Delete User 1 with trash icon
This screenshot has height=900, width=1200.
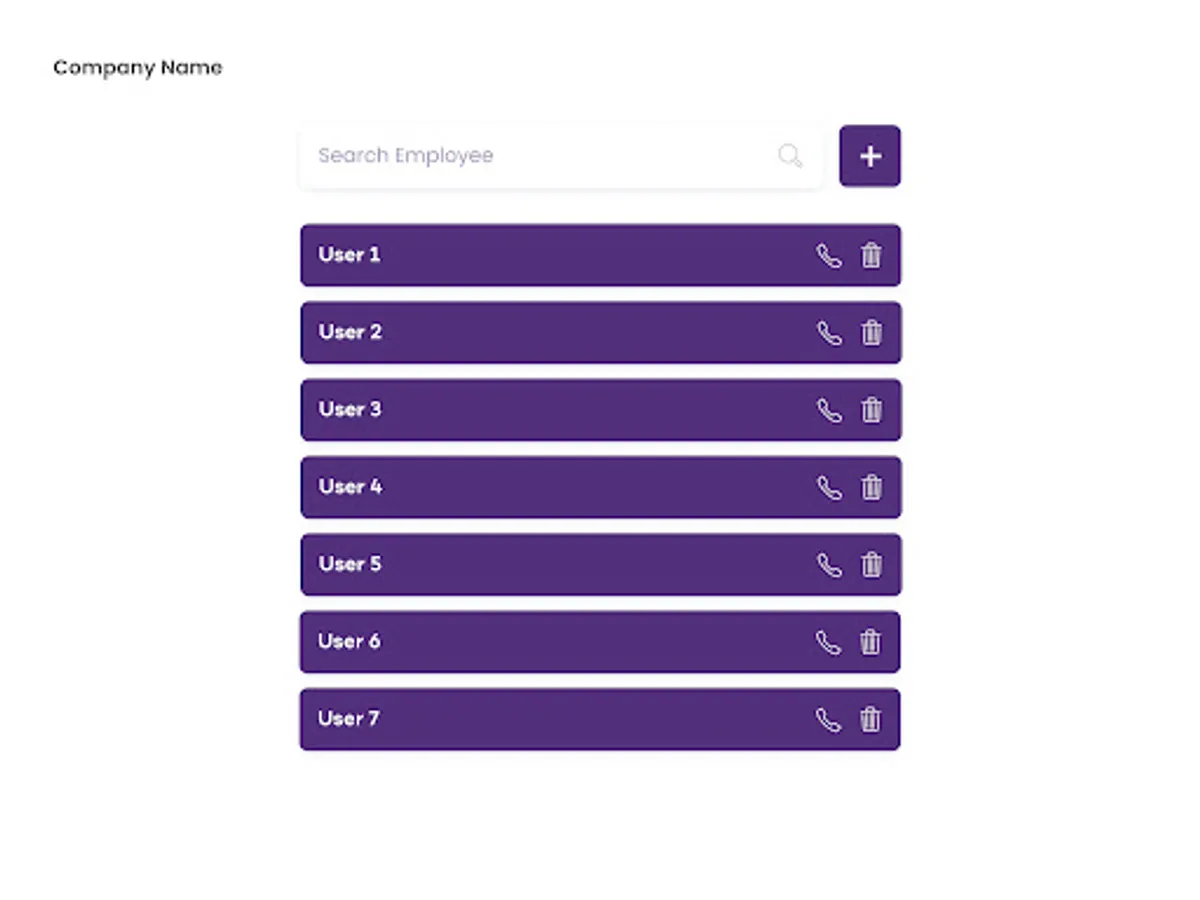871,256
